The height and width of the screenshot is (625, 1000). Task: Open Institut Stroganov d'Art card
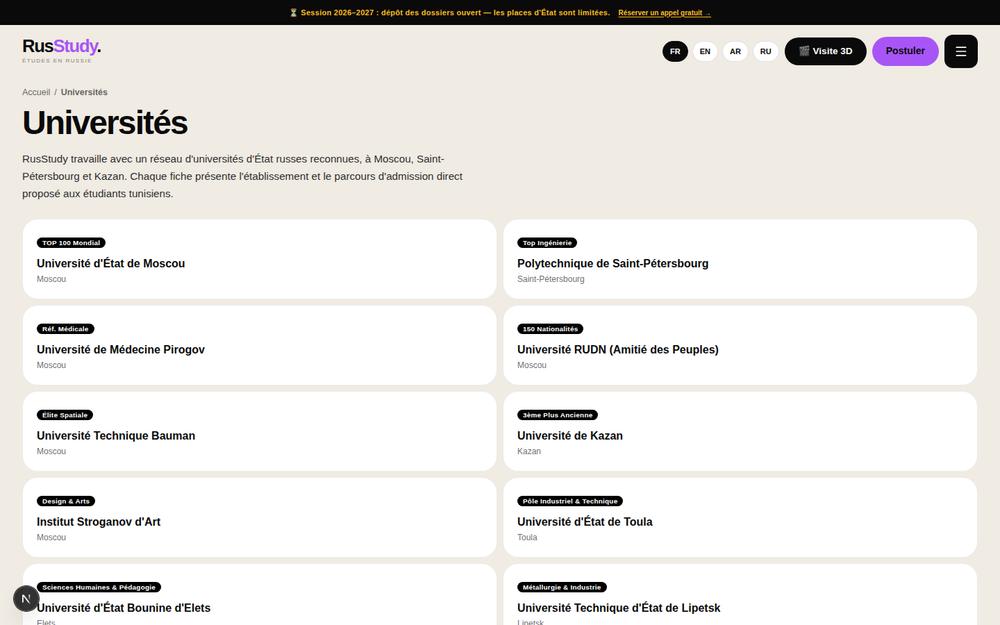pyautogui.click(x=260, y=517)
